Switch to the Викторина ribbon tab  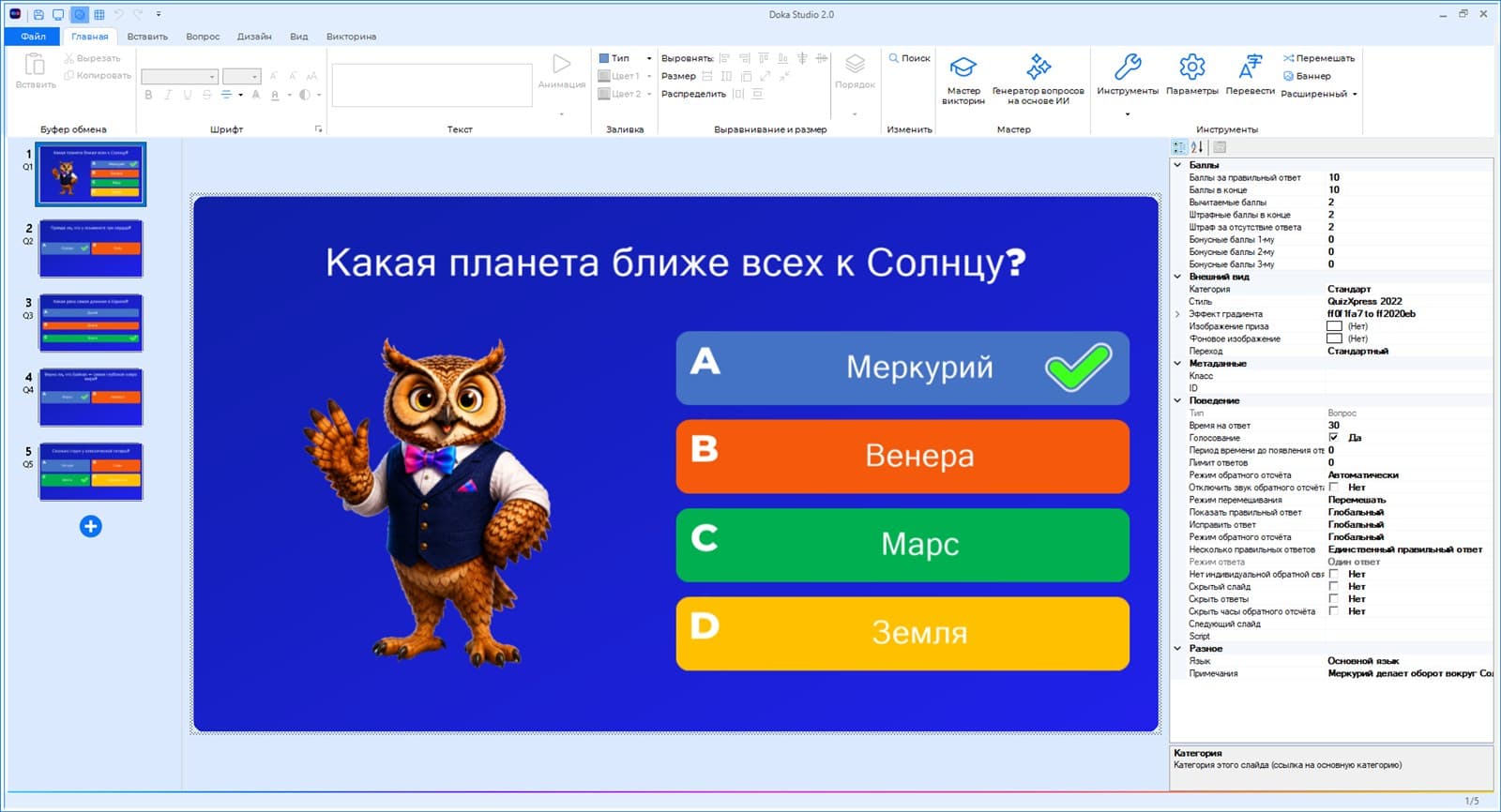(352, 37)
